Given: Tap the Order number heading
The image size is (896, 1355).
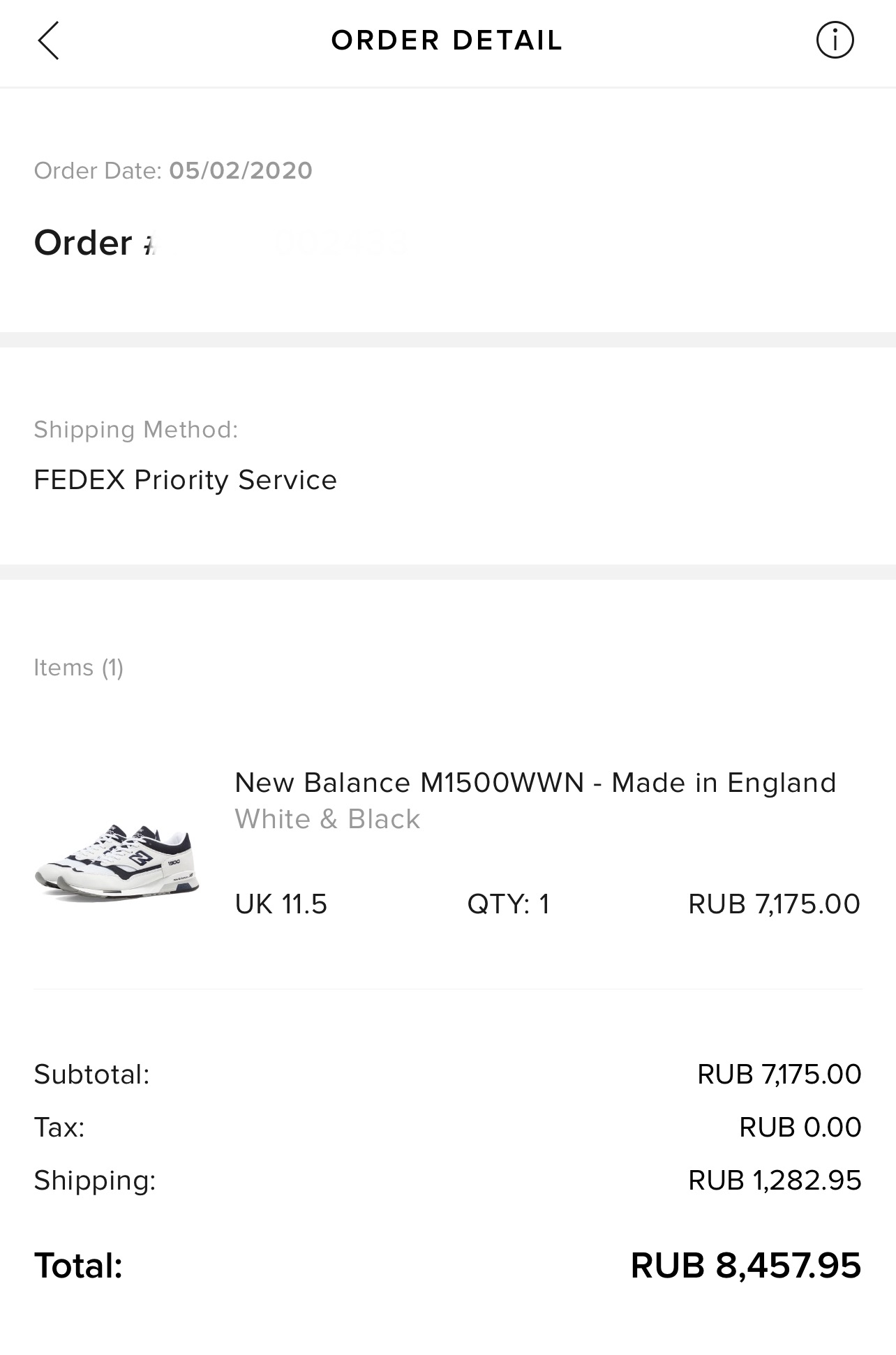Looking at the screenshot, I should [x=94, y=243].
